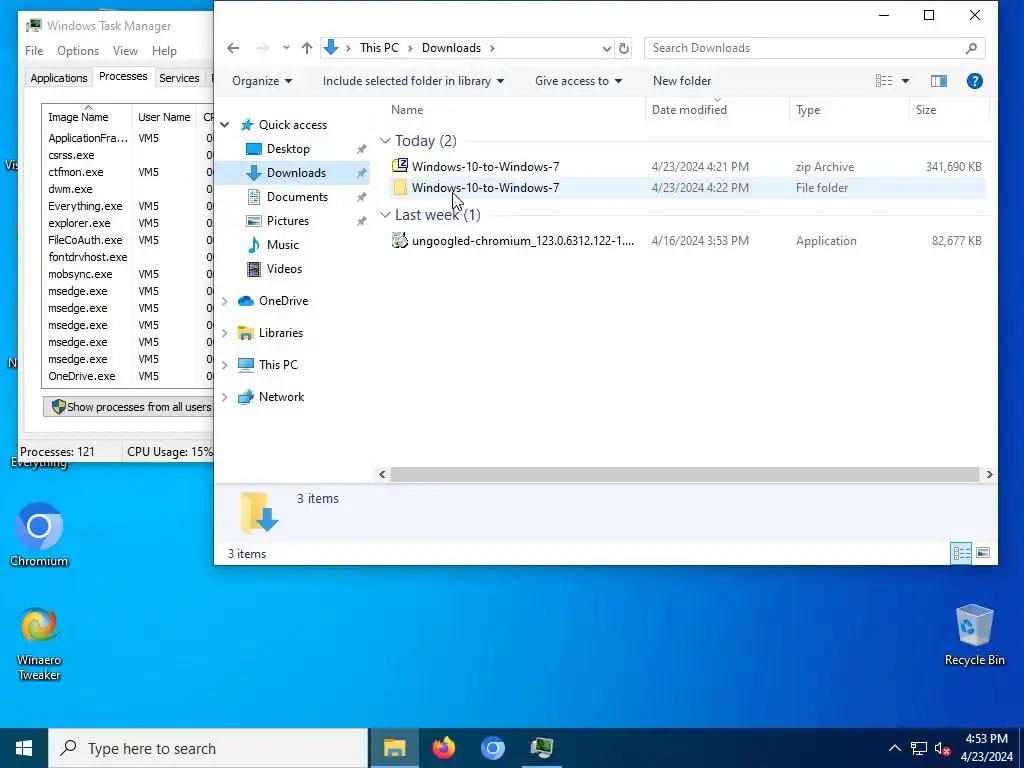This screenshot has height=768, width=1024.
Task: Click the muted volume tray icon
Action: tap(942, 748)
